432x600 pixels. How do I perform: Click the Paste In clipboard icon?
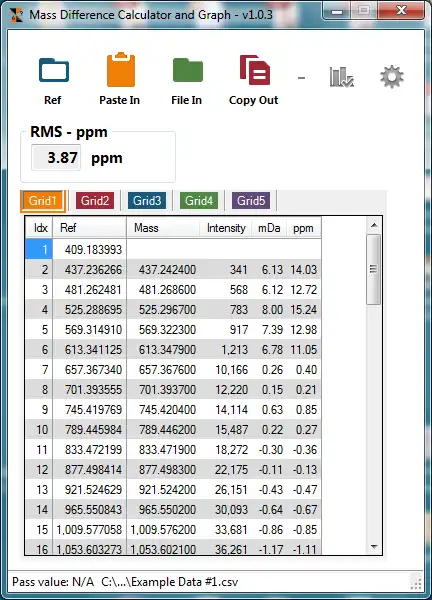[x=121, y=70]
